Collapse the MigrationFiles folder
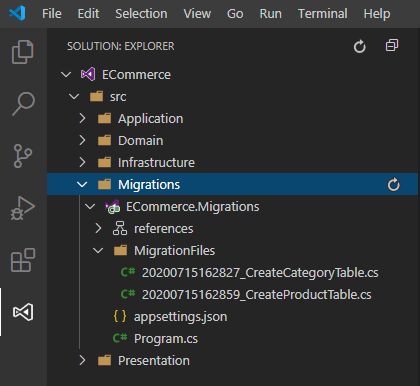The width and height of the screenshot is (420, 386). click(x=98, y=250)
